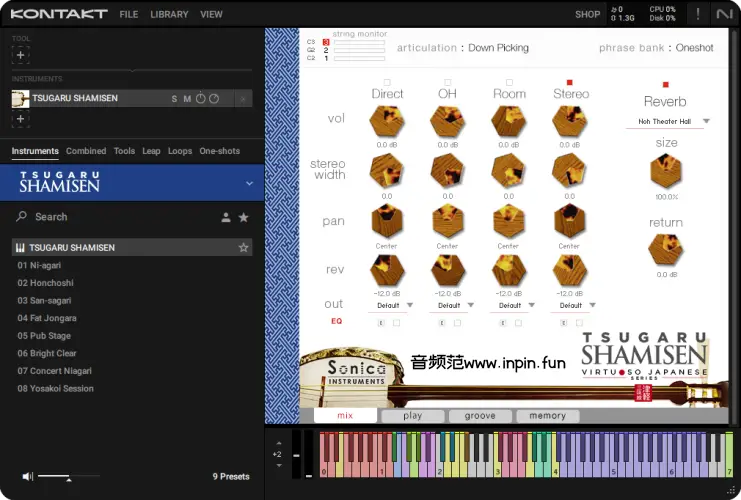This screenshot has width=741, height=500.
Task: Click the Reverb return knob
Action: (x=665, y=250)
